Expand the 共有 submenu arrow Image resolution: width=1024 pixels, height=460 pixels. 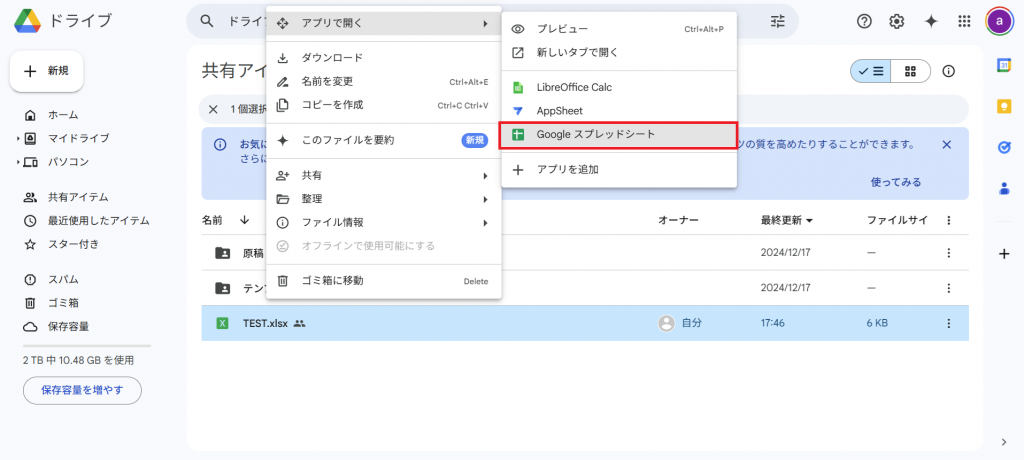pyautogui.click(x=485, y=176)
